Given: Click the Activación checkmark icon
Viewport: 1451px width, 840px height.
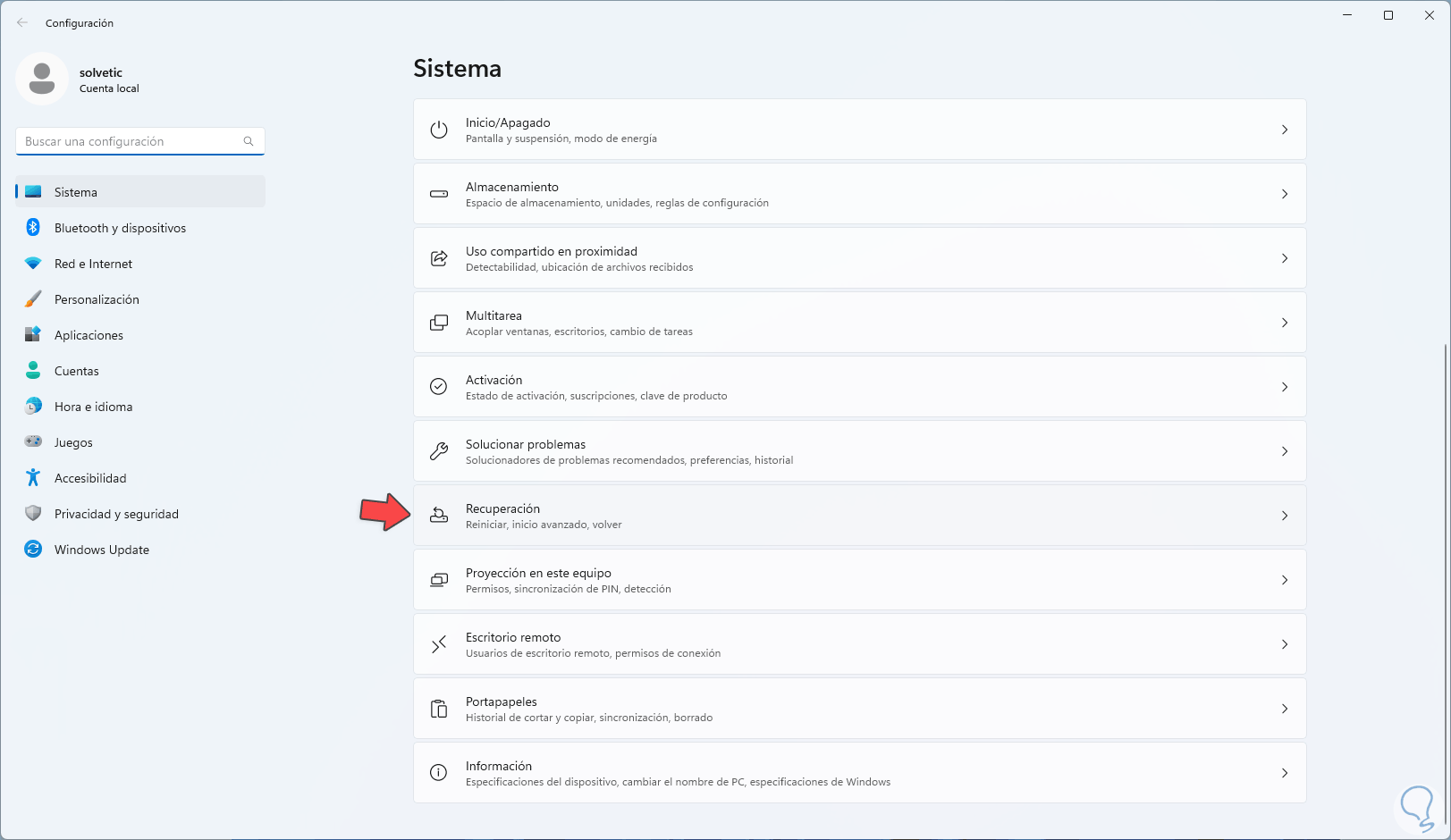Looking at the screenshot, I should [439, 387].
